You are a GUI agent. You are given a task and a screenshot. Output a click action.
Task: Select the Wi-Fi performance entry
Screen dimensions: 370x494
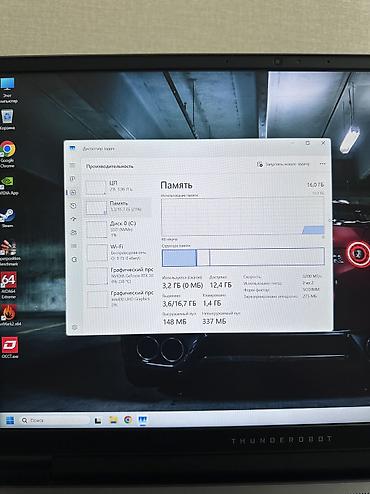click(119, 252)
